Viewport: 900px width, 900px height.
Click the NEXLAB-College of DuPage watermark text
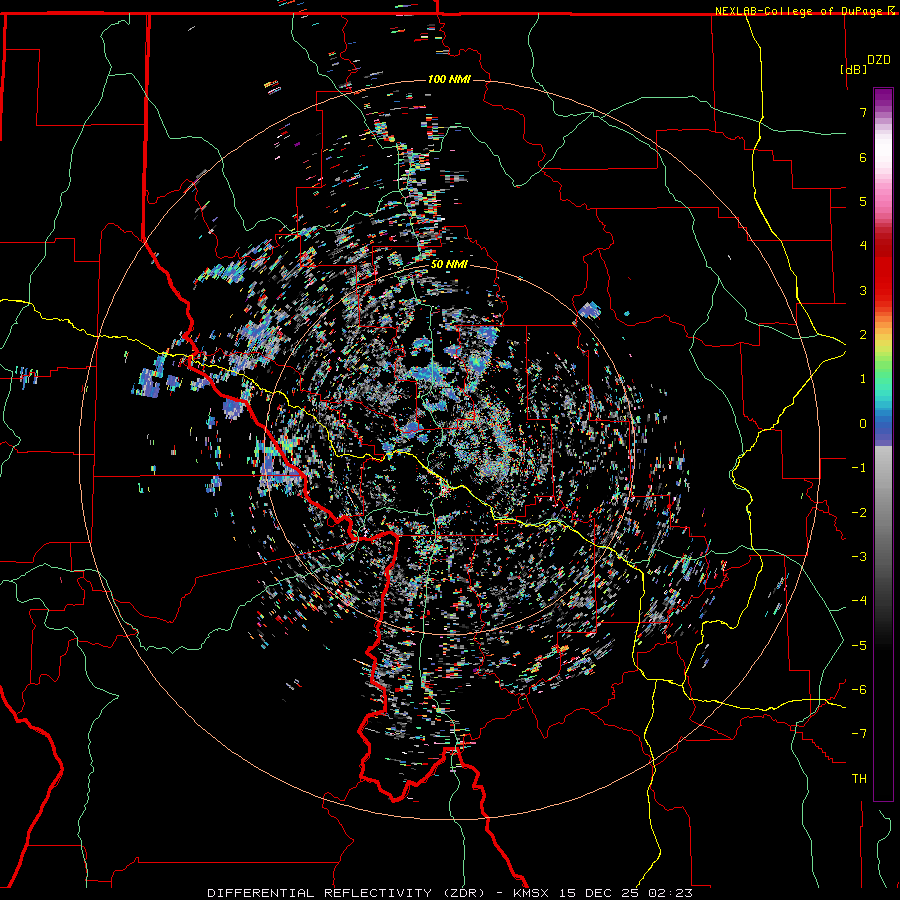799,11
